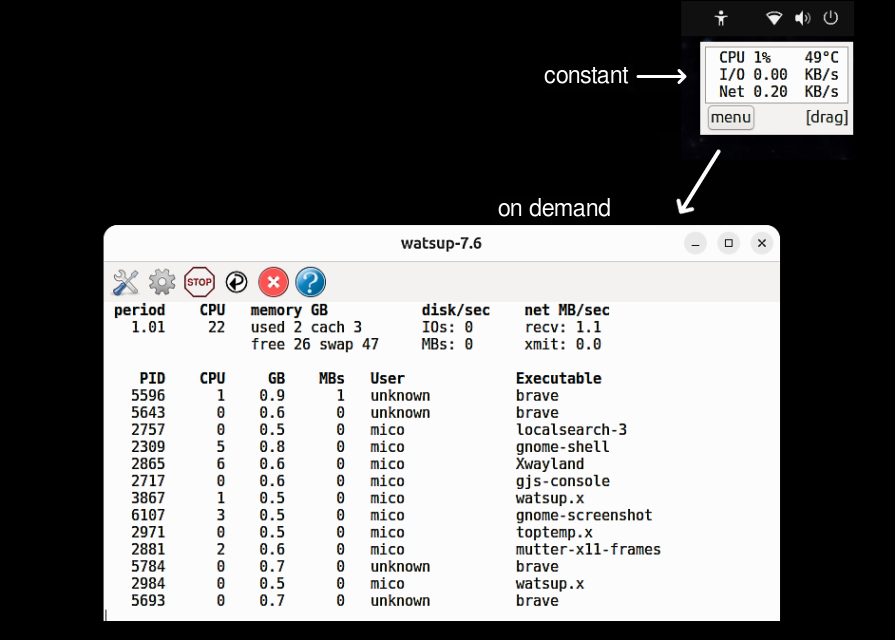Open the accessibility menu in top bar
The height and width of the screenshot is (640, 895).
tap(721, 17)
